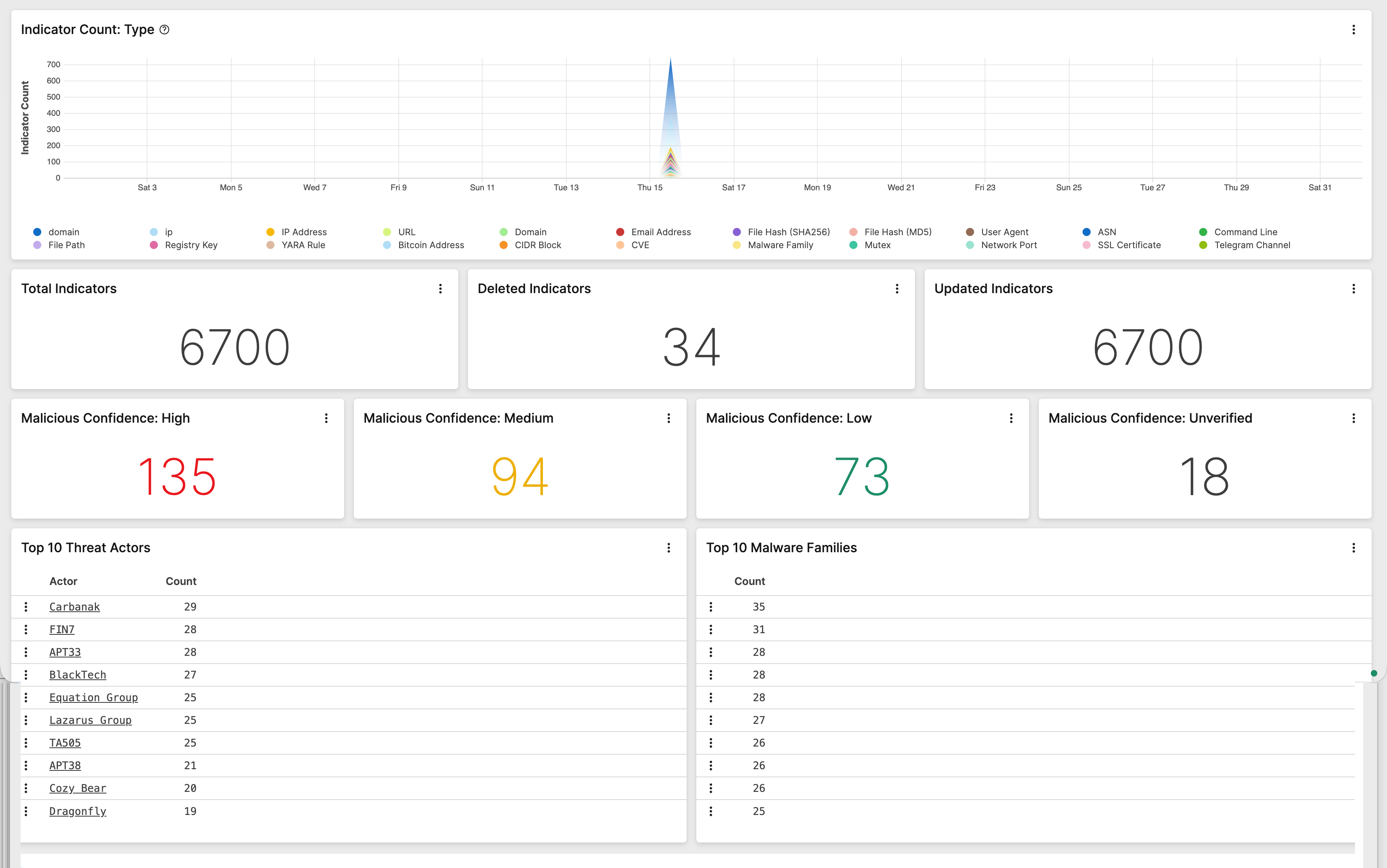The height and width of the screenshot is (868, 1387).
Task: Toggle the File Hash (MD5) legend series
Action: pyautogui.click(x=890, y=232)
